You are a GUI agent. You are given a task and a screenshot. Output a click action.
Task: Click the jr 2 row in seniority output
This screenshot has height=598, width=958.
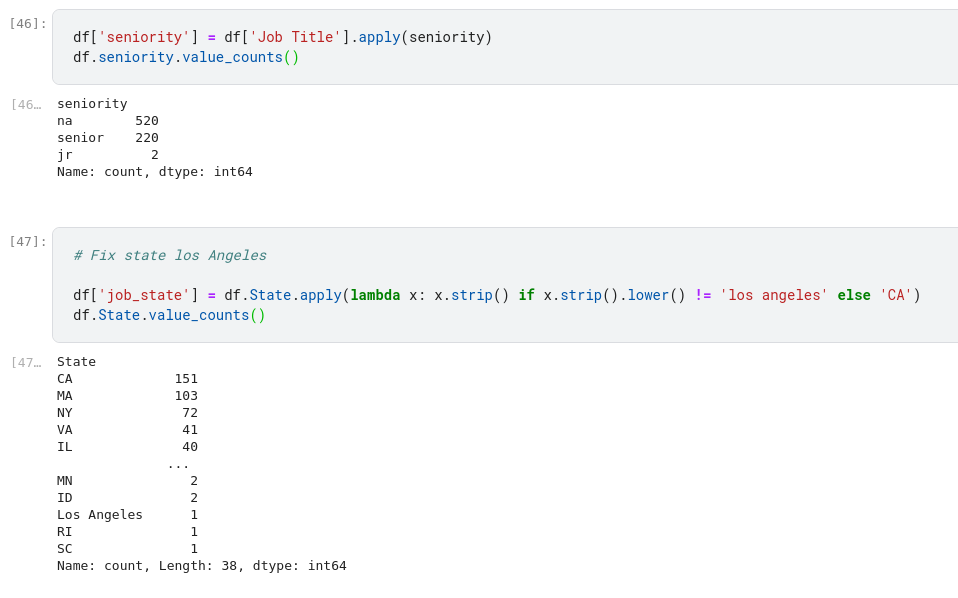107,154
